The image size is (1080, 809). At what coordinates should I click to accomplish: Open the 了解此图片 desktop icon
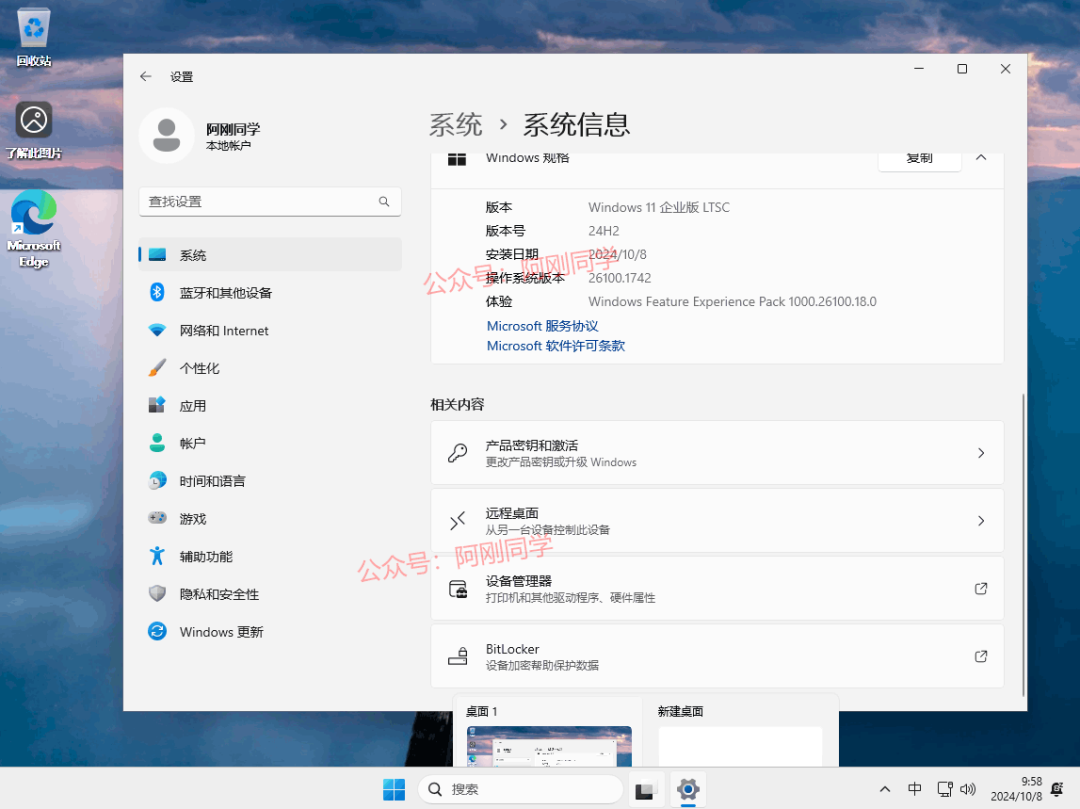(x=34, y=130)
